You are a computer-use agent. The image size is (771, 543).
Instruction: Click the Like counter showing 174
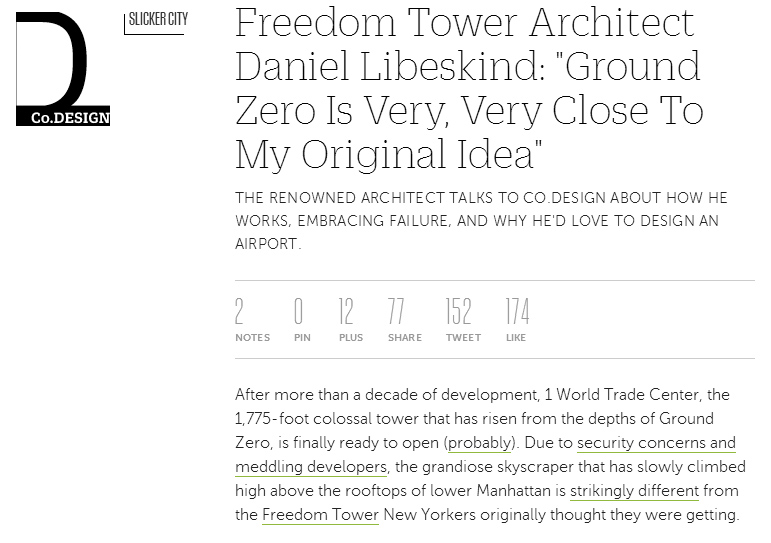[516, 321]
